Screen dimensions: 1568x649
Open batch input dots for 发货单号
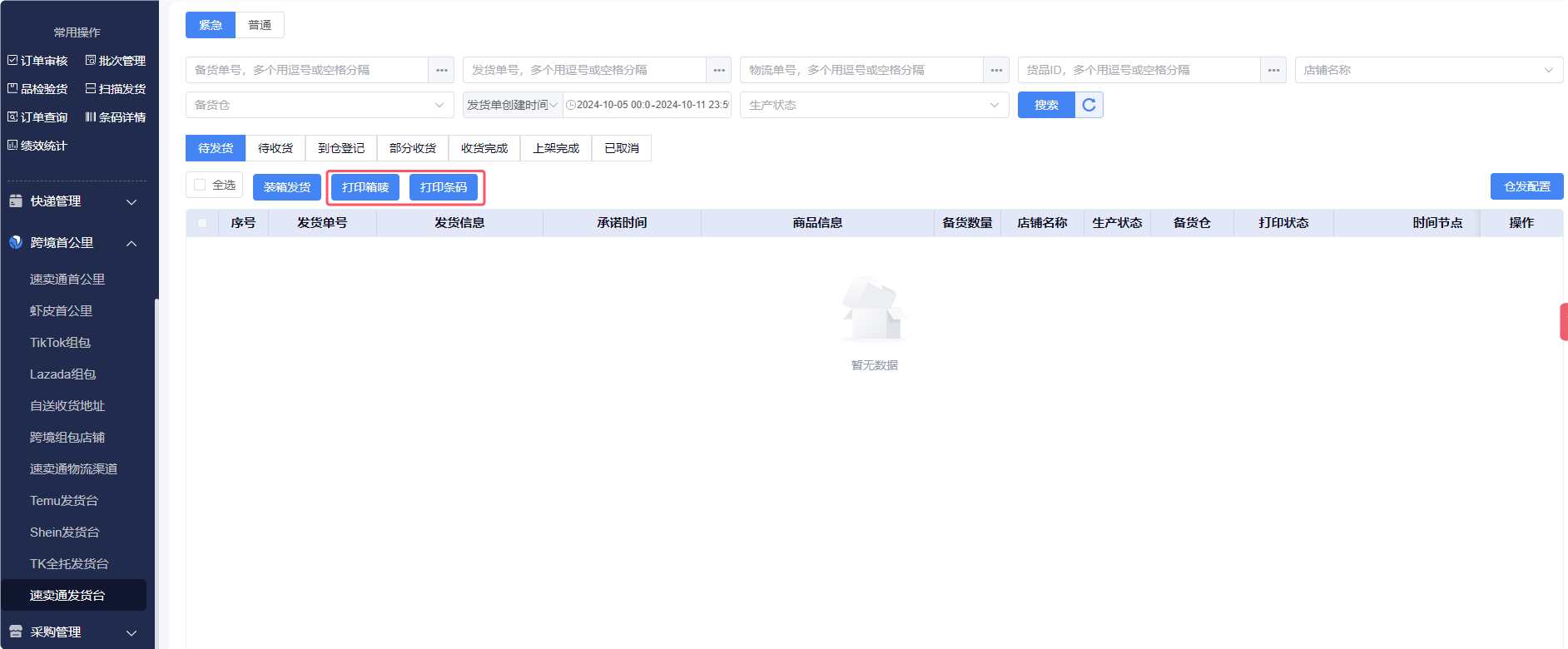click(719, 70)
